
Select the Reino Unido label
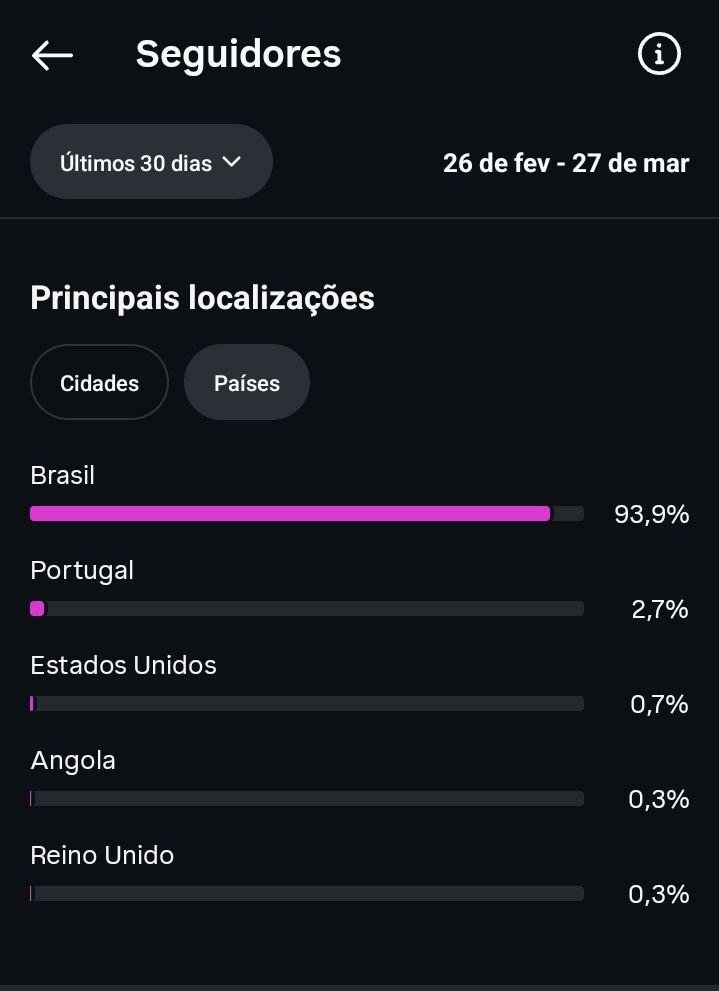(102, 856)
